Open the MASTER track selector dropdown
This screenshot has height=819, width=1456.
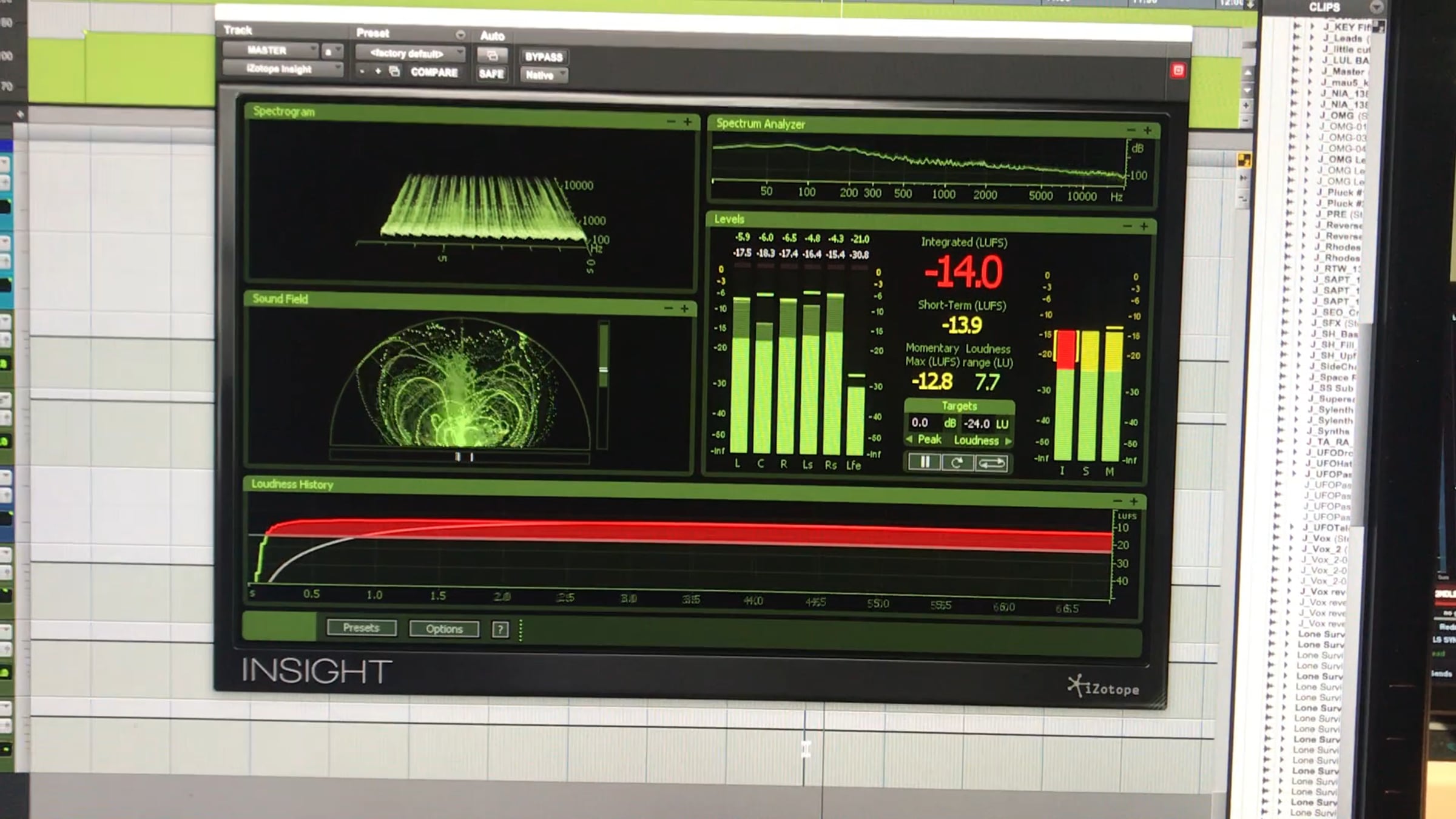tap(271, 50)
